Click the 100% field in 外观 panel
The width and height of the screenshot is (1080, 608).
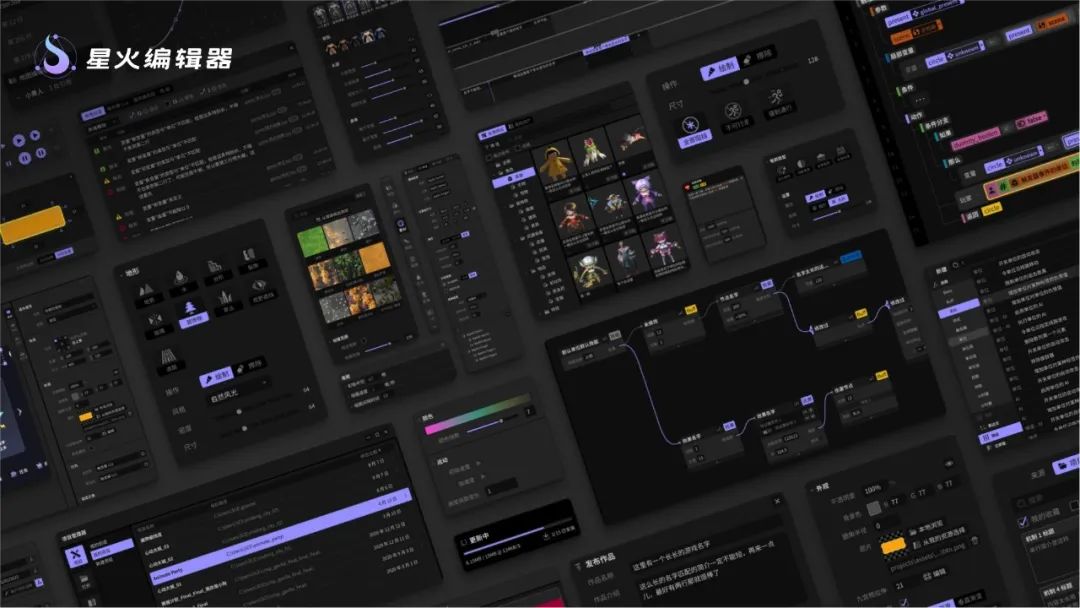click(x=873, y=489)
